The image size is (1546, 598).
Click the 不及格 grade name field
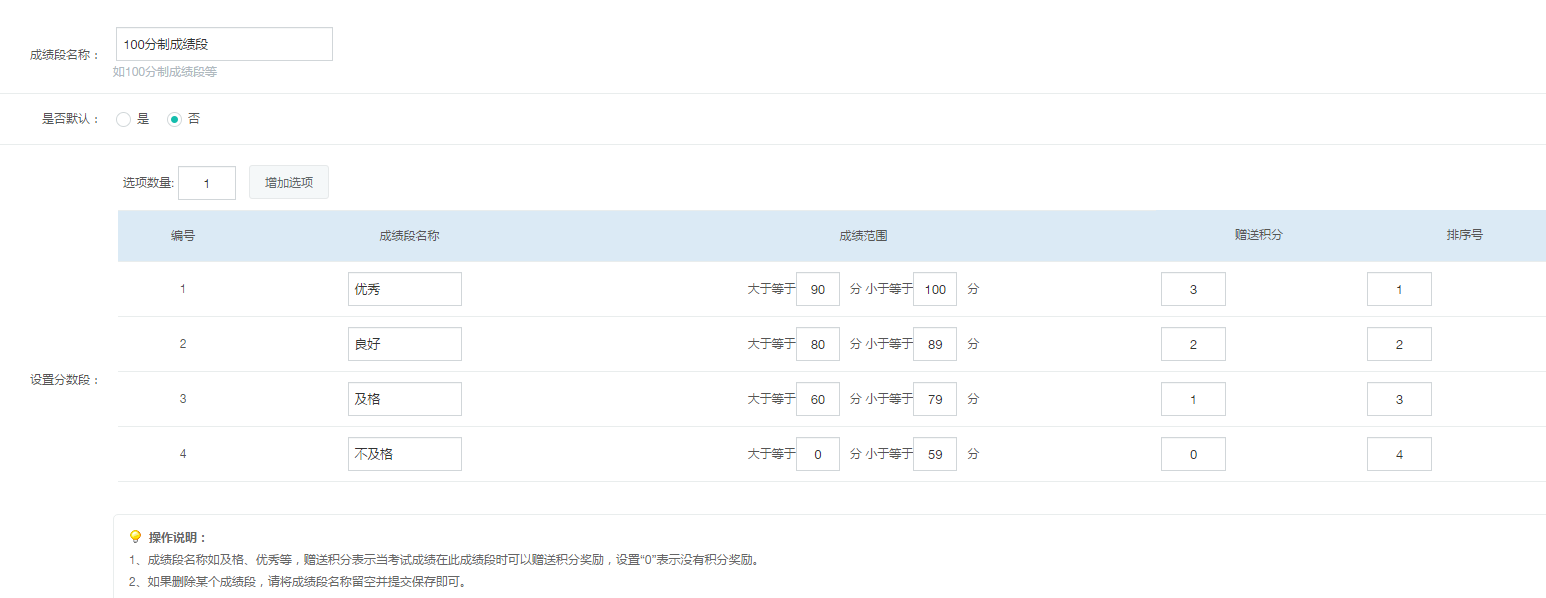click(405, 454)
